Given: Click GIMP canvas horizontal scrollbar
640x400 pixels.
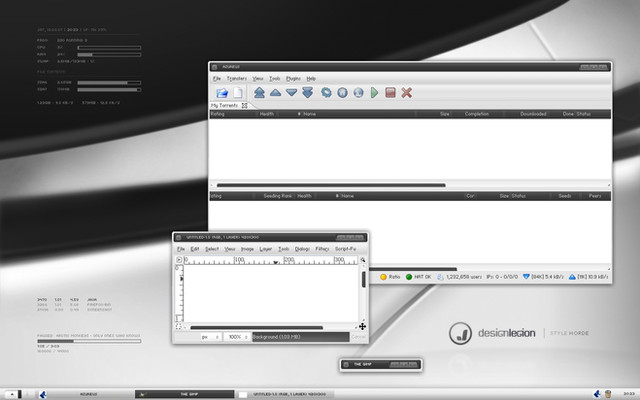Looking at the screenshot, I should point(257,327).
